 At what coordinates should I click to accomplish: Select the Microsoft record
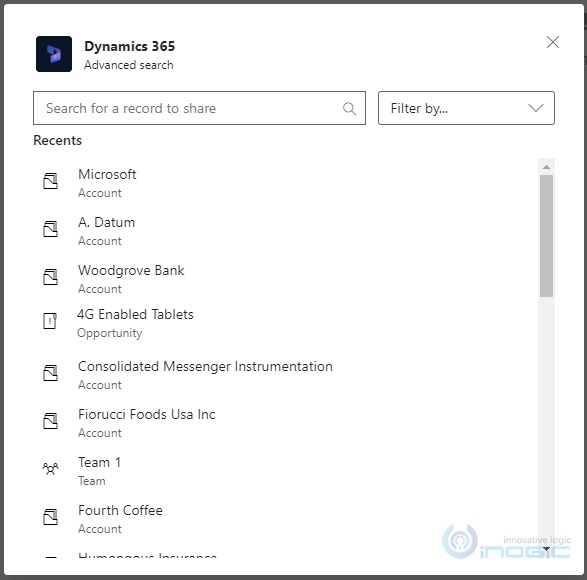click(286, 183)
